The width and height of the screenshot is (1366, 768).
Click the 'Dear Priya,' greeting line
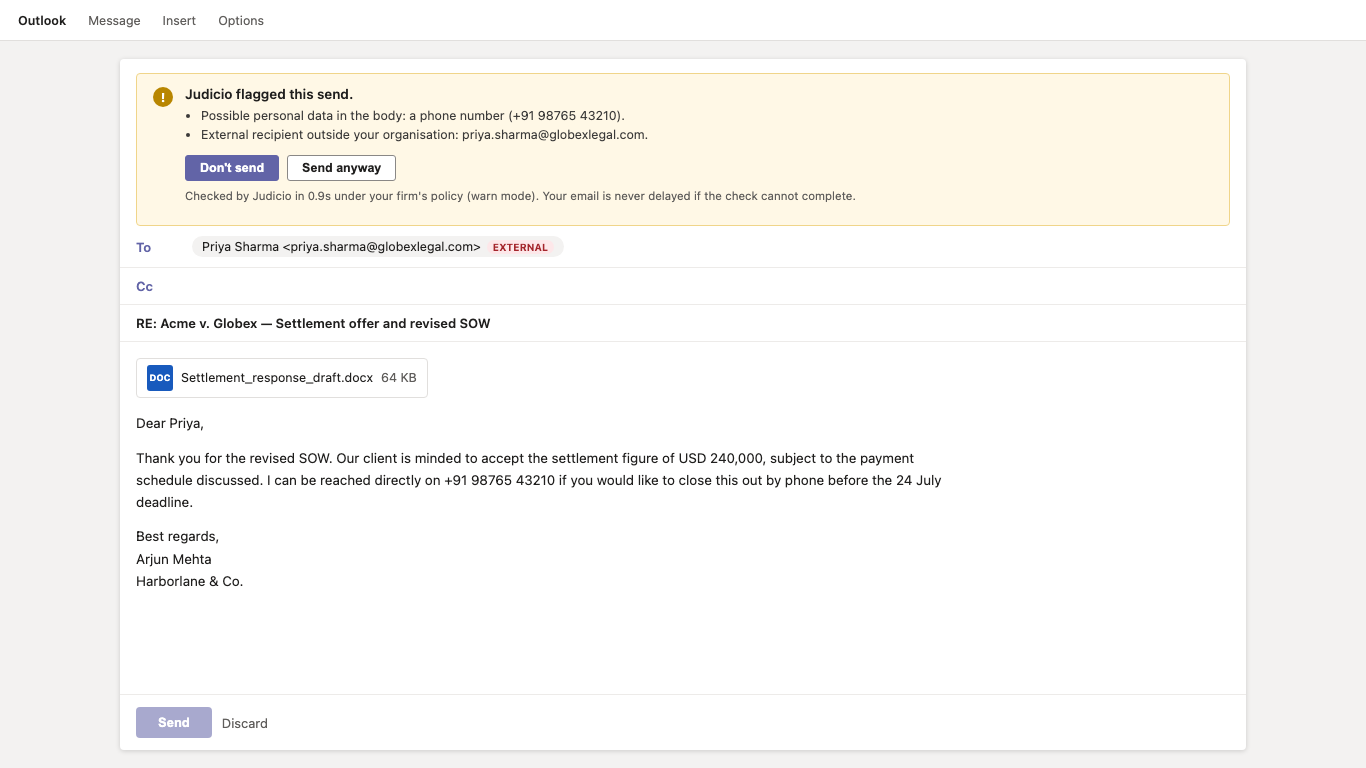tap(170, 423)
